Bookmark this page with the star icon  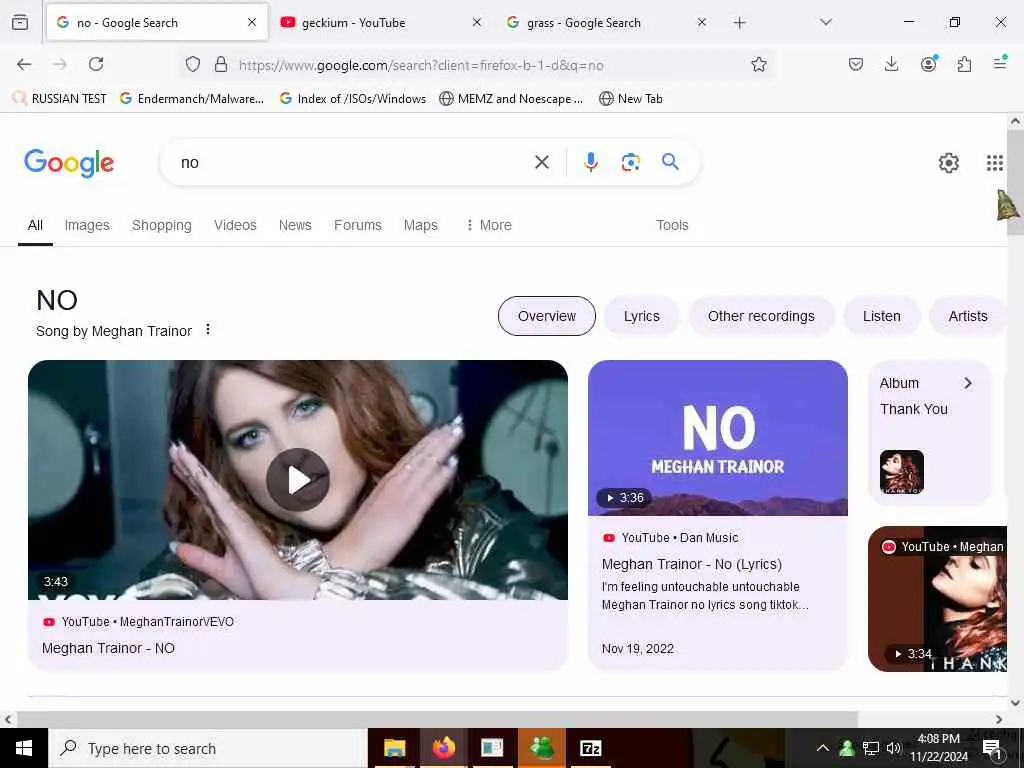(x=758, y=64)
